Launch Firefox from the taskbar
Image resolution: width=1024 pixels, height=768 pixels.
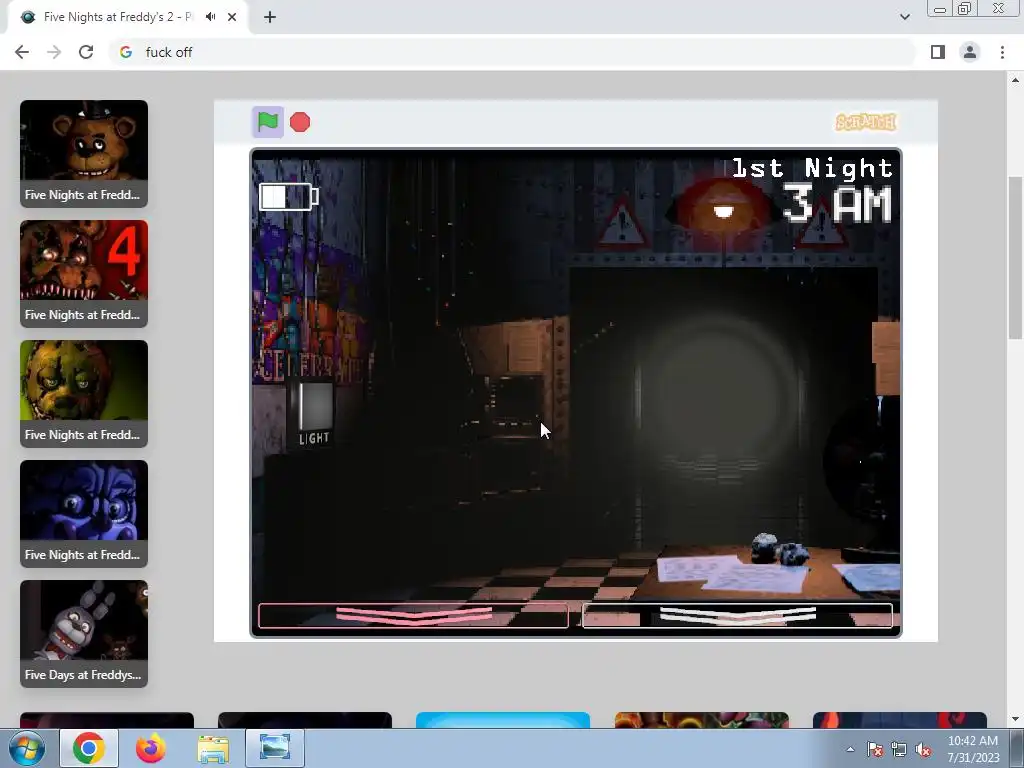pos(151,748)
